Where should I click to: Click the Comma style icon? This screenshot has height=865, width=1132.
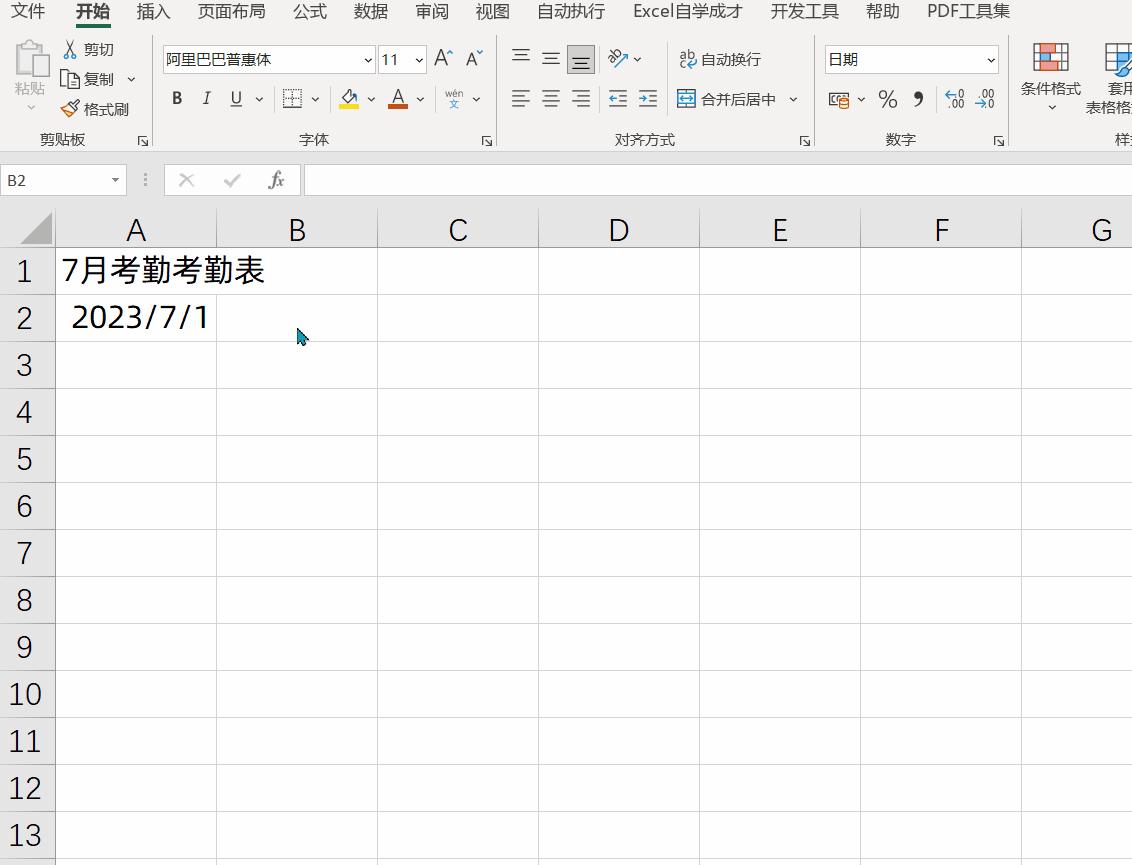click(917, 99)
